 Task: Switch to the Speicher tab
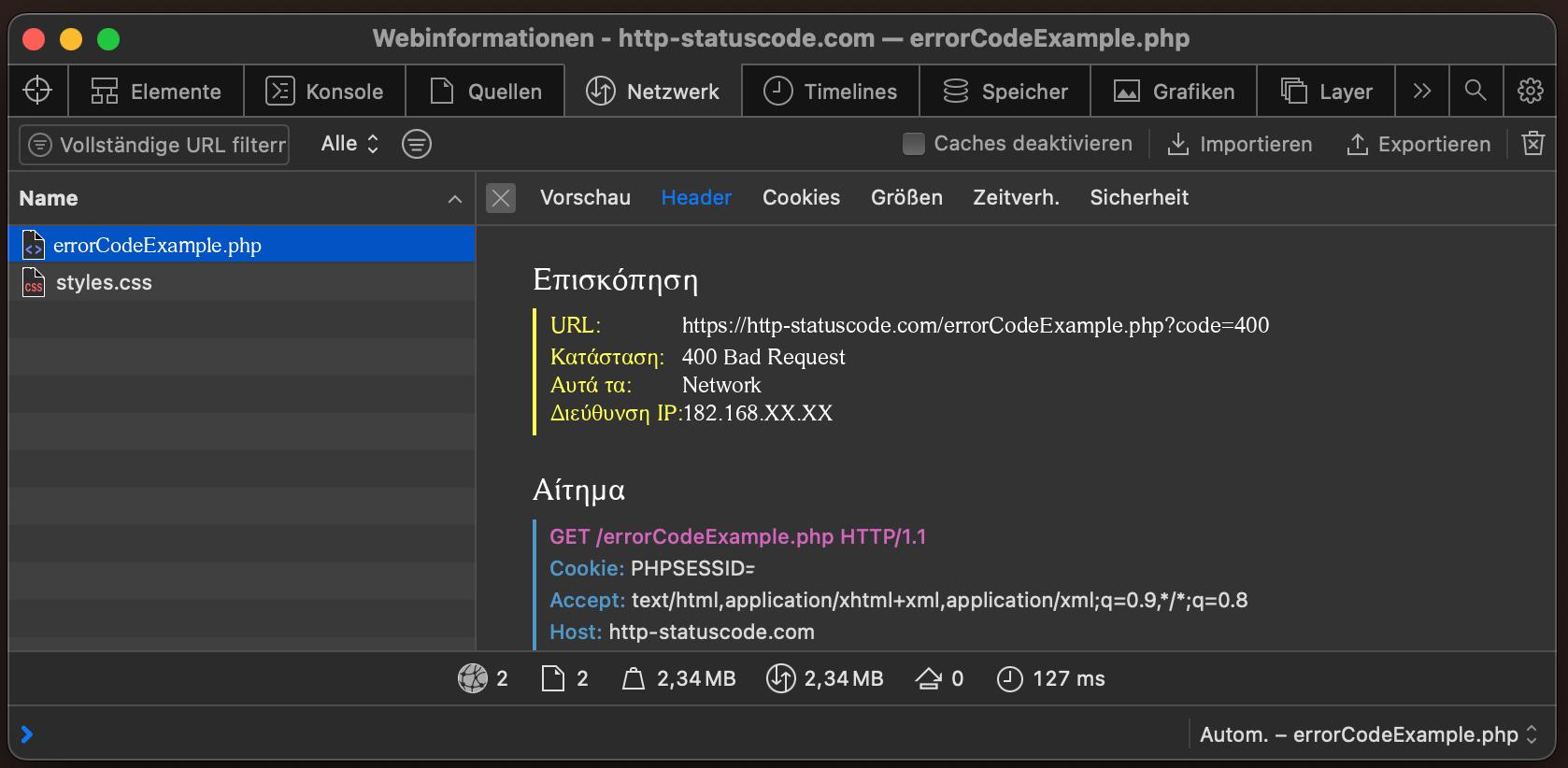1005,91
